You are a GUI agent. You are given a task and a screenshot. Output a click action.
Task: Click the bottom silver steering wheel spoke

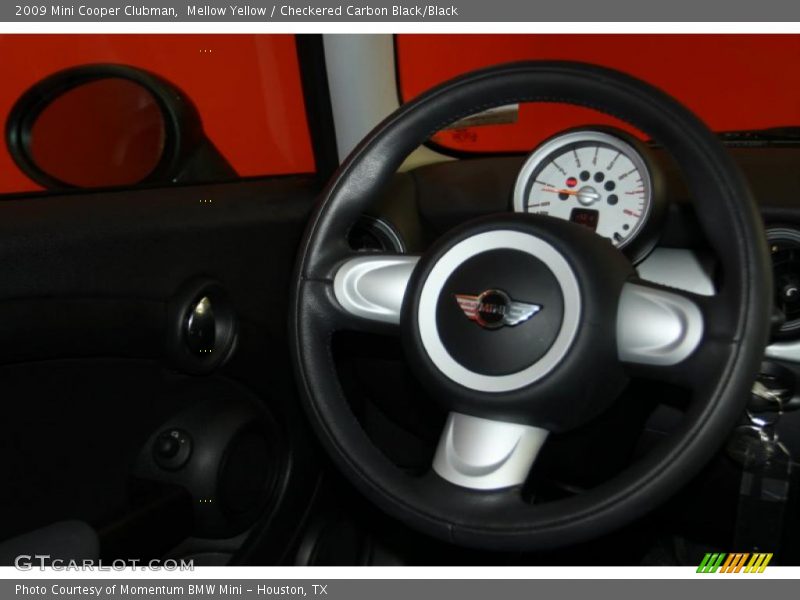(489, 450)
